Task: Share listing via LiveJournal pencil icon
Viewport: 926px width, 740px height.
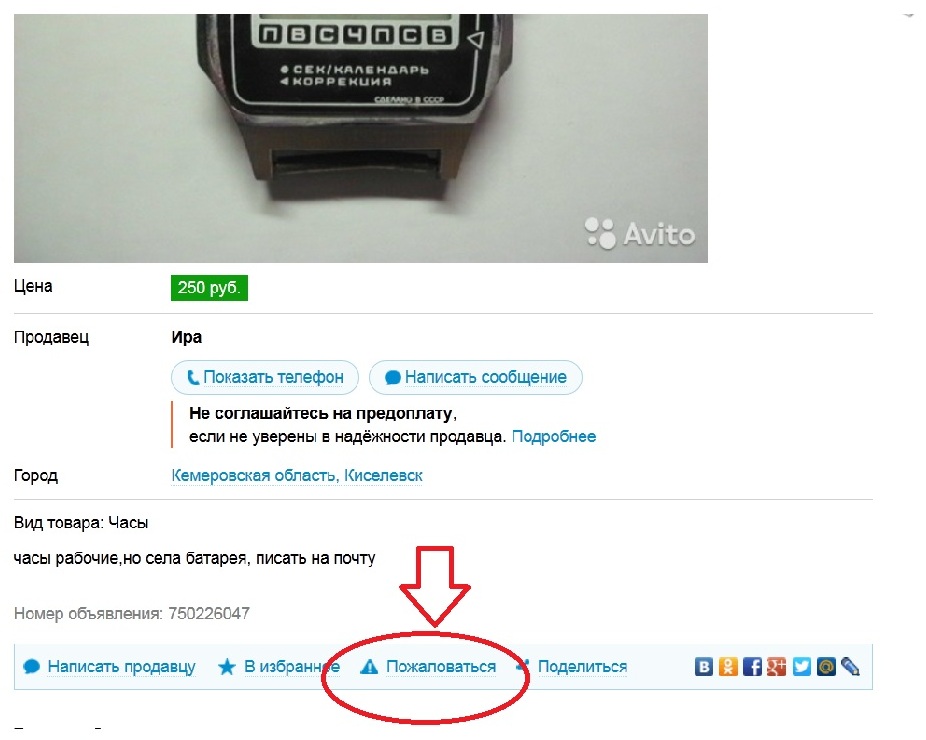Action: coord(850,667)
